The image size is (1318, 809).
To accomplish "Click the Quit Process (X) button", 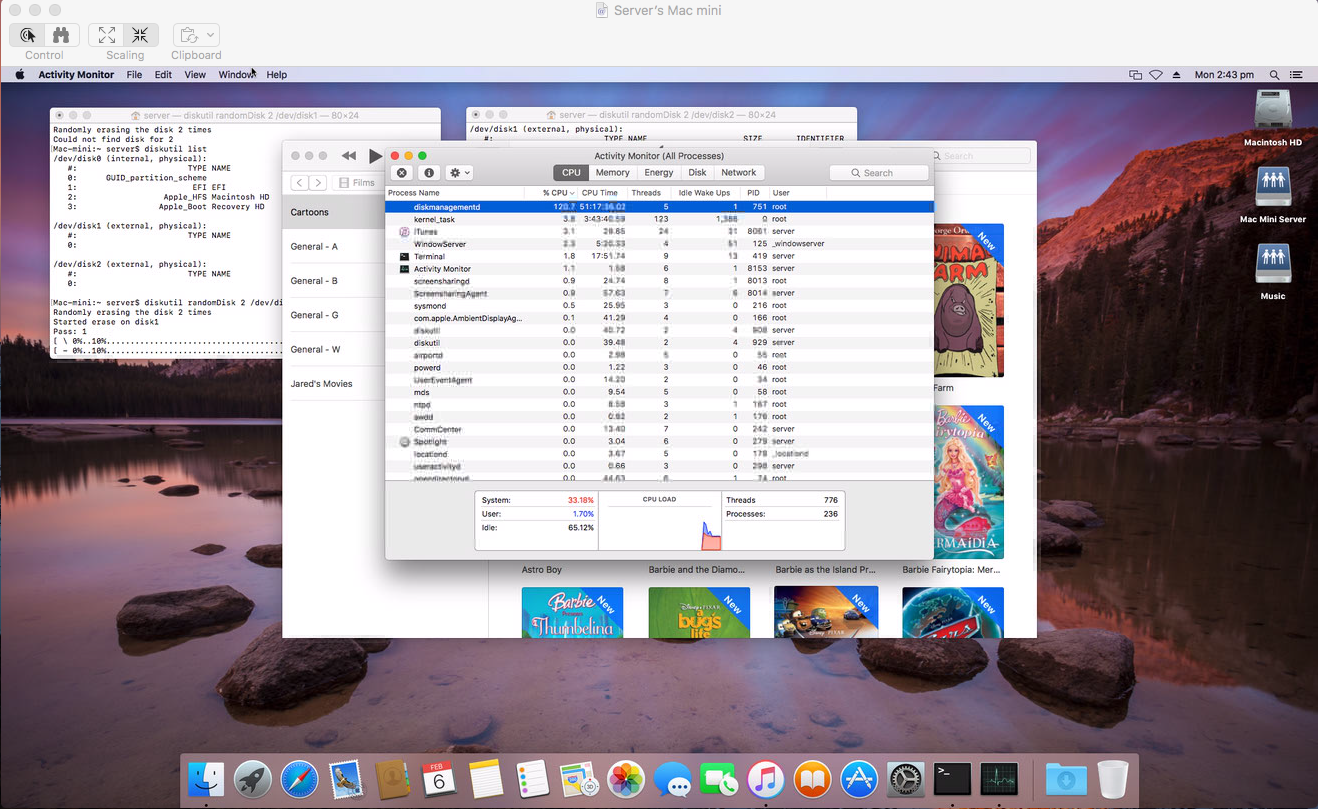I will [402, 173].
